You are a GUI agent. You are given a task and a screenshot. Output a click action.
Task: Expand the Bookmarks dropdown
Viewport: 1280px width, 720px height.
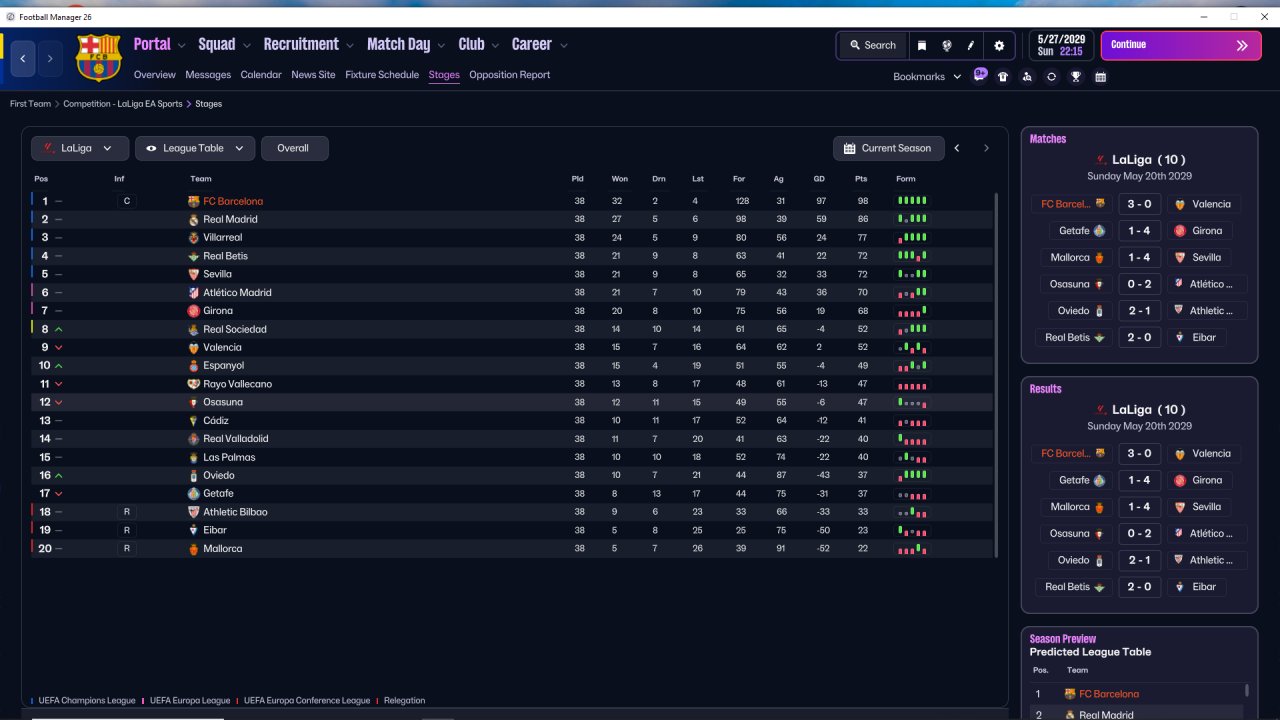927,77
